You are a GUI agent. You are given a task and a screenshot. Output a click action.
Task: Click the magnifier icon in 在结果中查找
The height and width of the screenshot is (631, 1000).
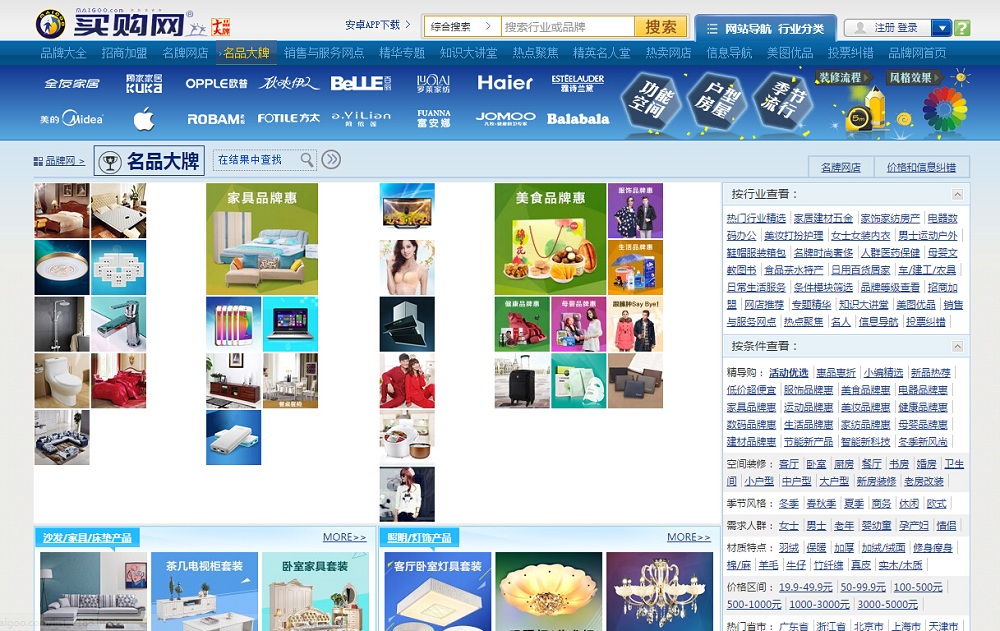click(307, 160)
